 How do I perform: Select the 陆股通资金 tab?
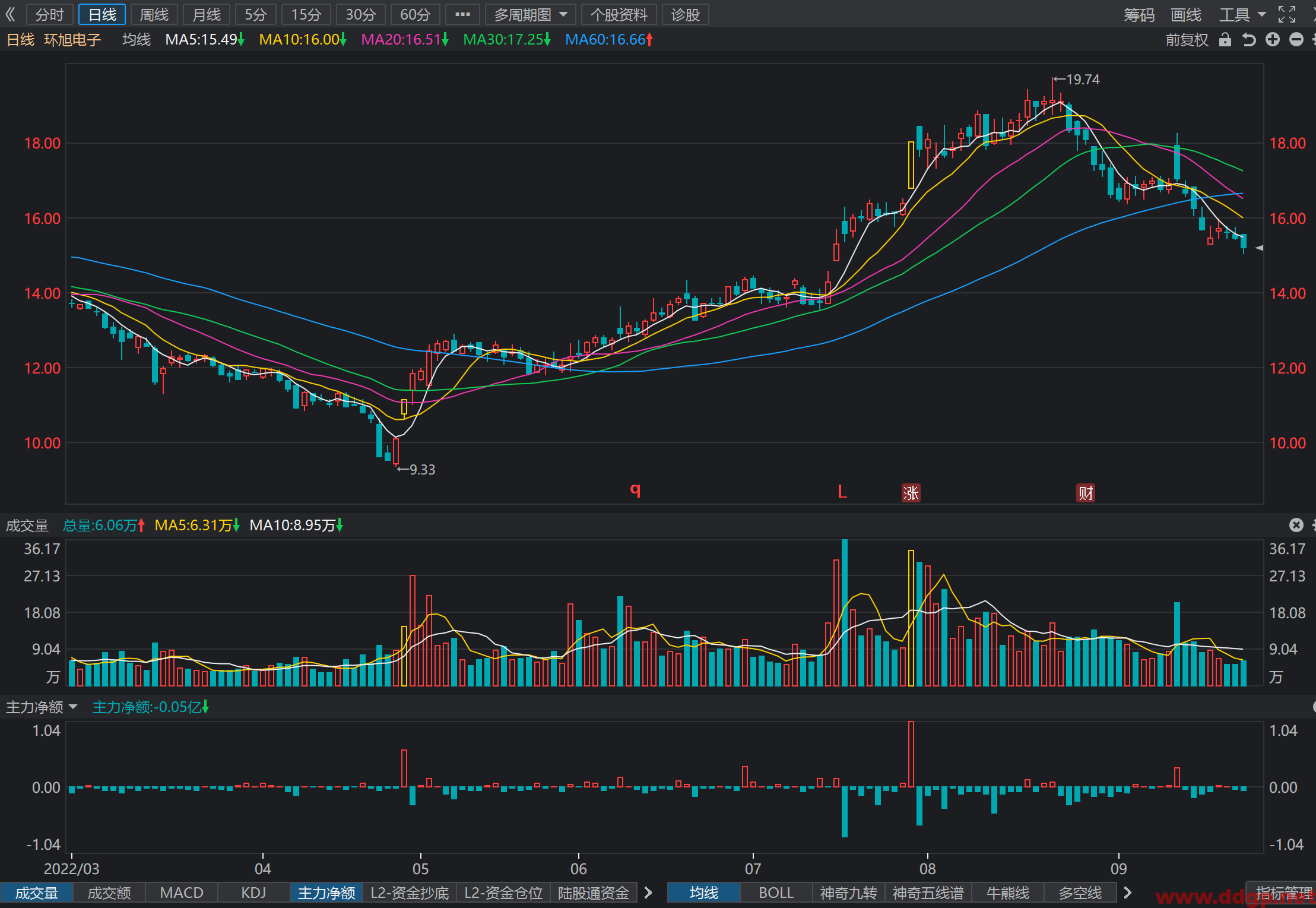[594, 893]
